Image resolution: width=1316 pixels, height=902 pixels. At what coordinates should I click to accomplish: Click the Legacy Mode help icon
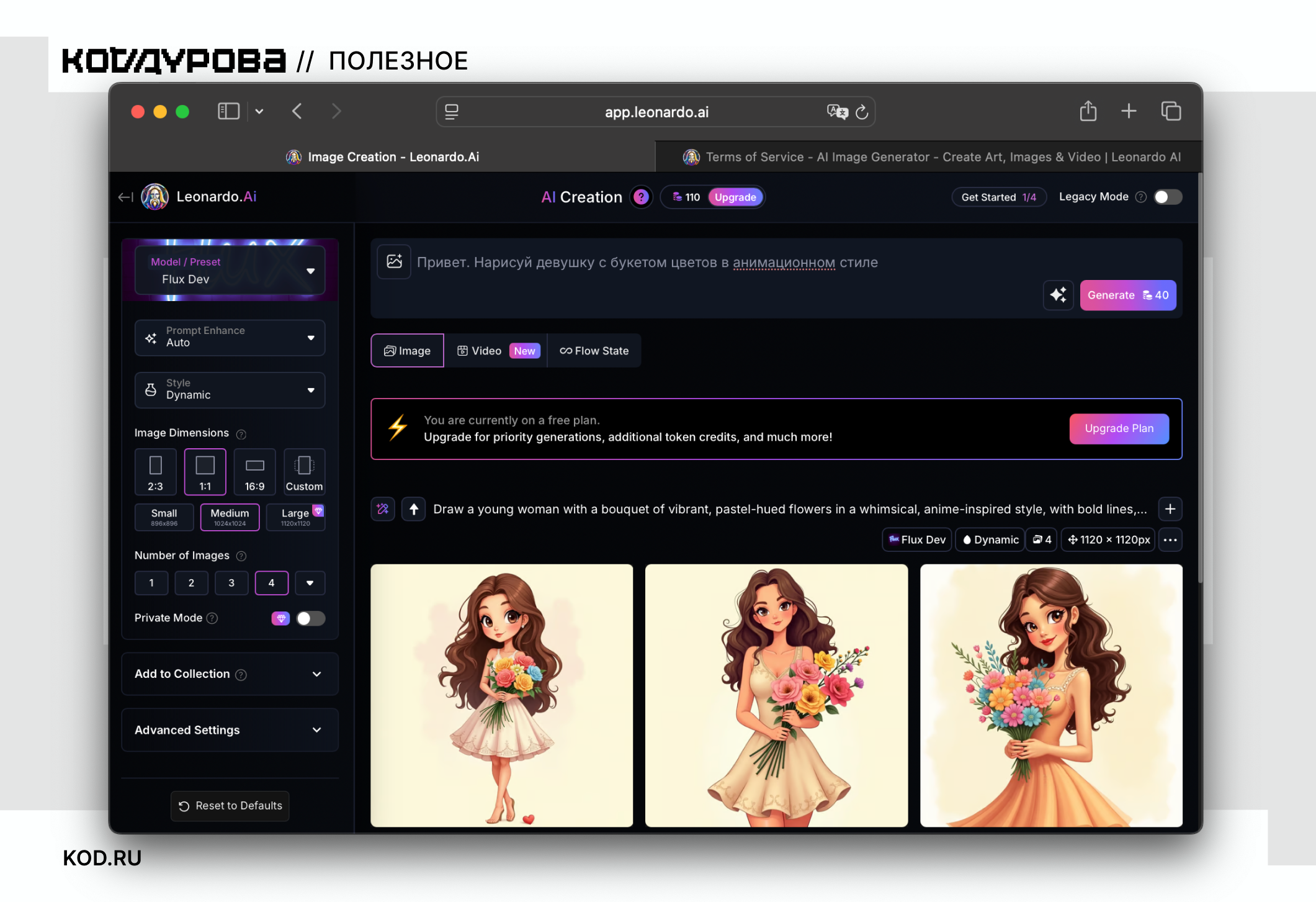1140,197
